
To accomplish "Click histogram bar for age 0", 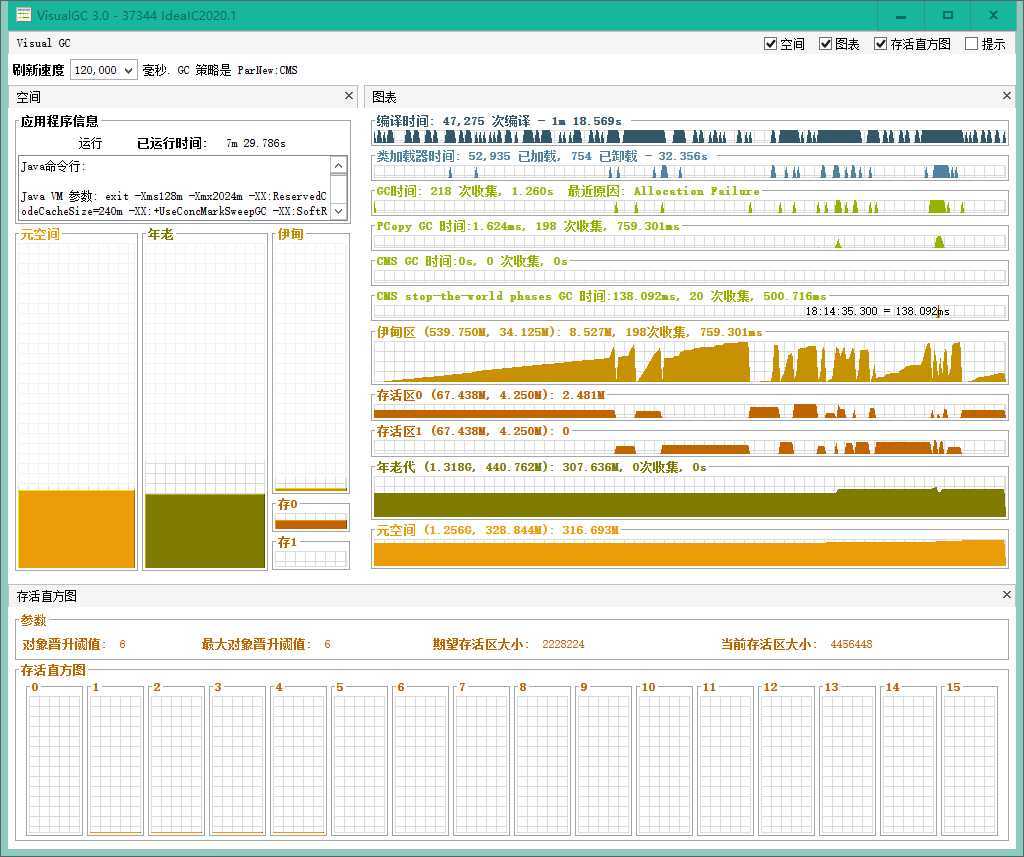I will [55, 764].
